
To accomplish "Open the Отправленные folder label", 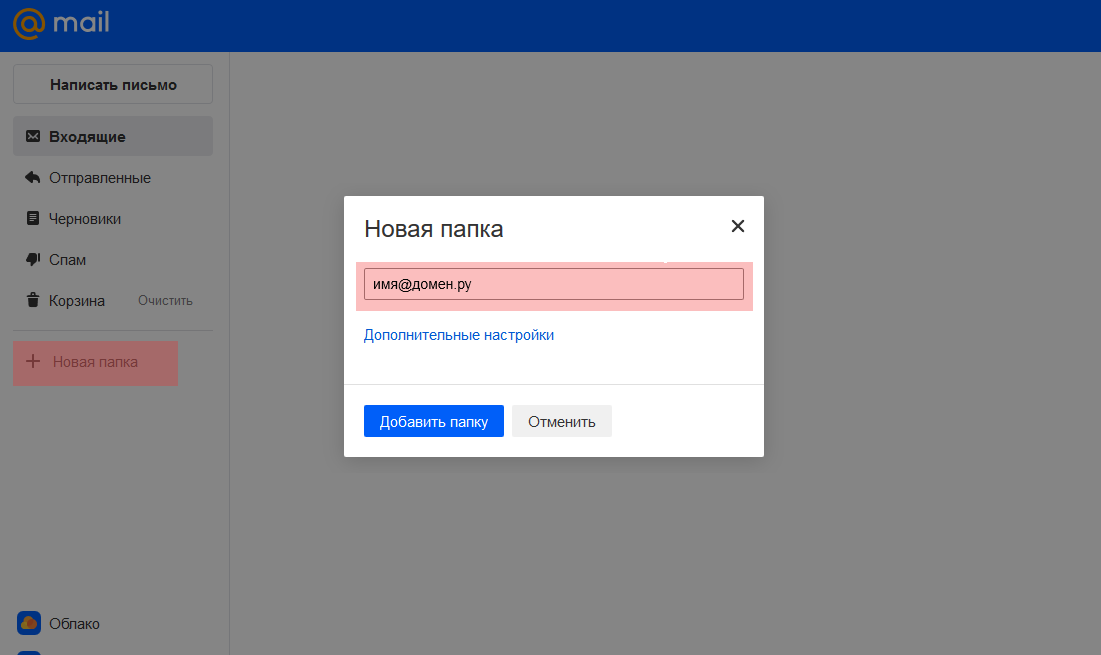I will click(100, 178).
